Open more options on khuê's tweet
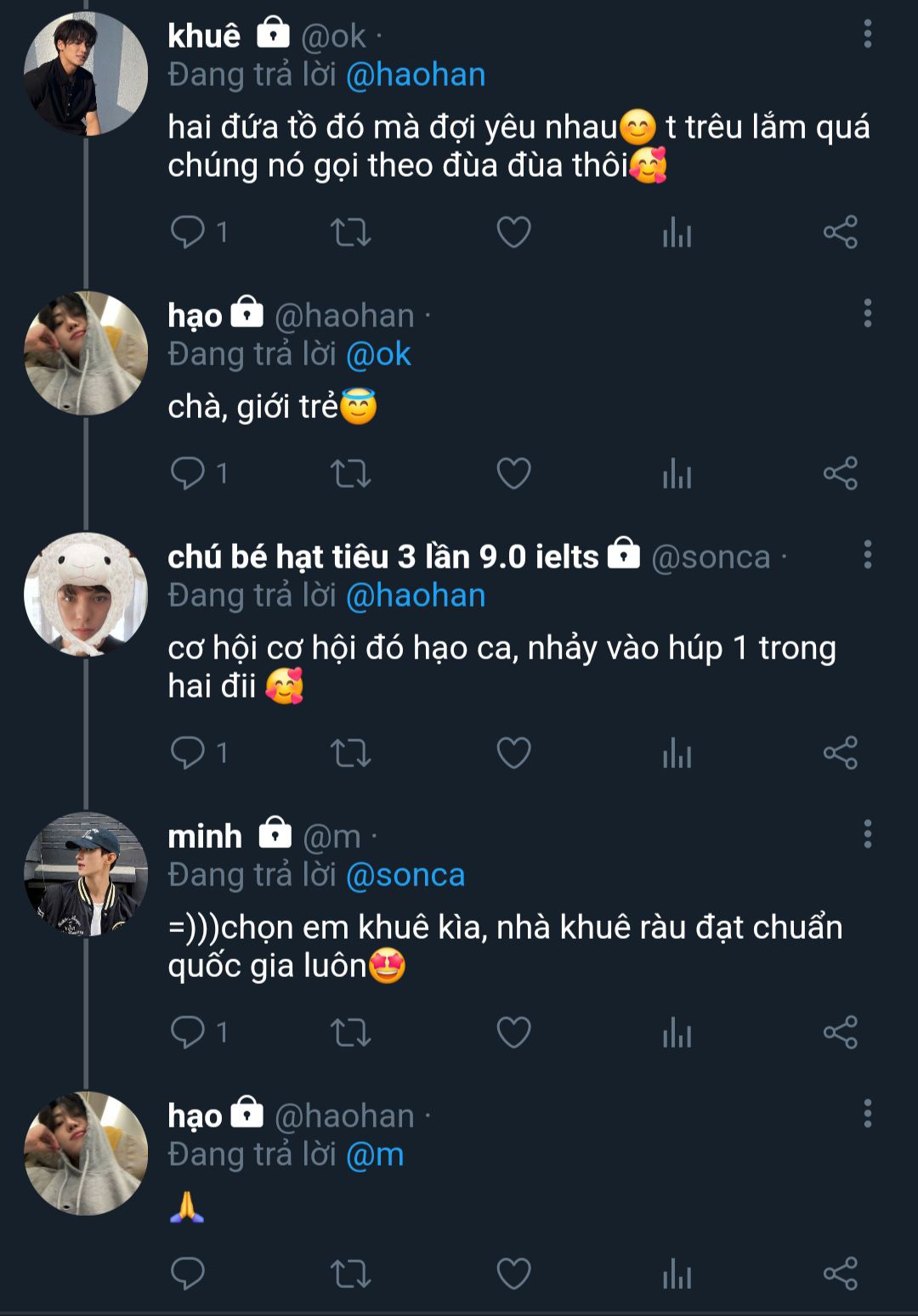The width and height of the screenshot is (918, 1316). (867, 34)
